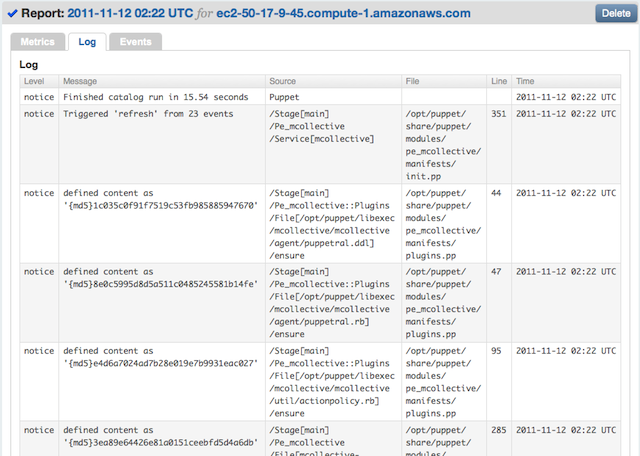Select the 'Puppet' source cell
640x456 pixels.
pos(285,97)
